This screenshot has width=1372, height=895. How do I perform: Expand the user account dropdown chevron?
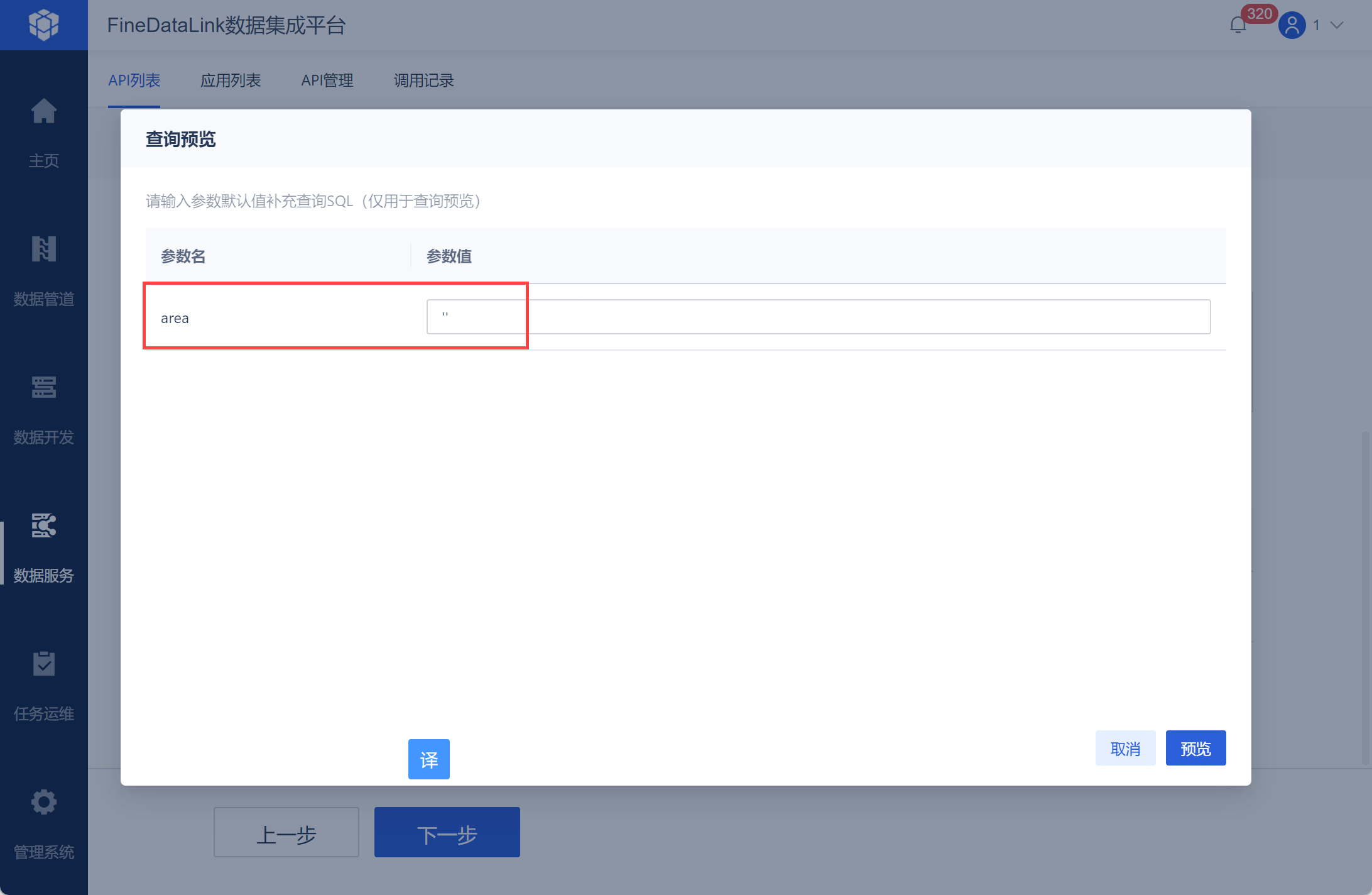click(x=1337, y=25)
